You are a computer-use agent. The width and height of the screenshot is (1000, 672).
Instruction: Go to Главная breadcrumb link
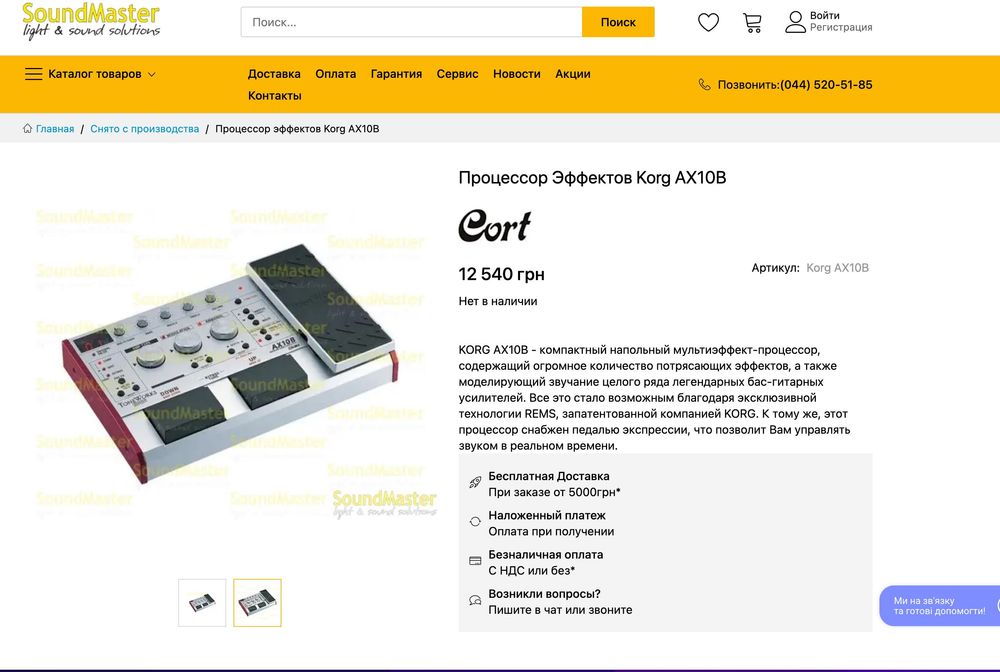[x=55, y=129]
